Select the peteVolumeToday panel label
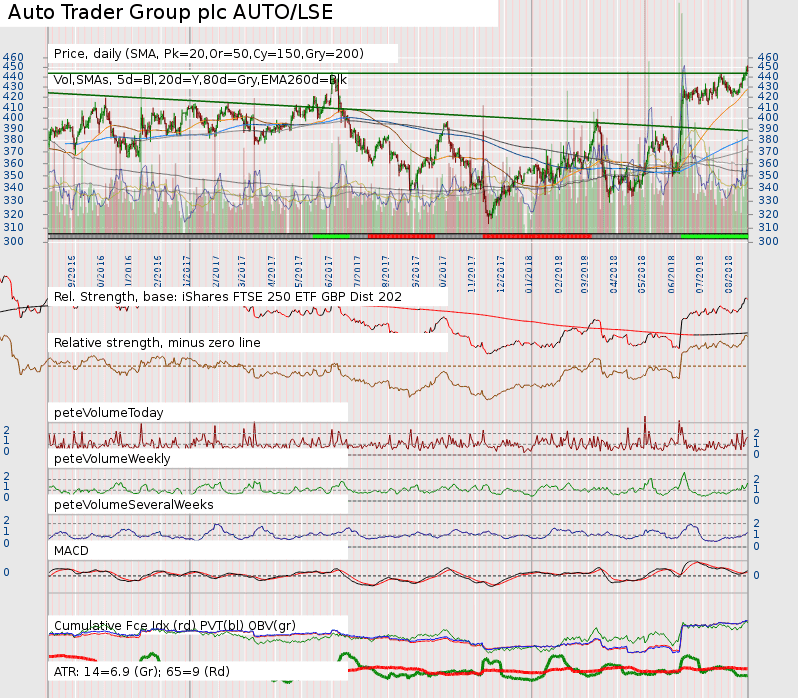 pos(108,413)
